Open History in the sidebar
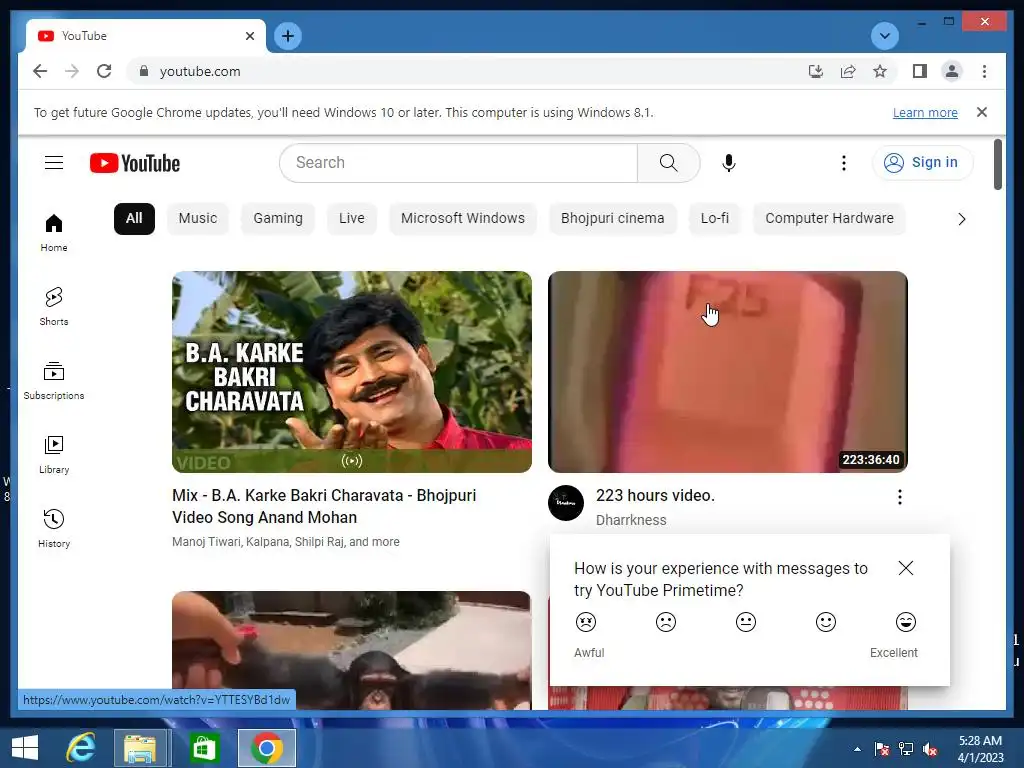This screenshot has width=1024, height=768. point(54,528)
